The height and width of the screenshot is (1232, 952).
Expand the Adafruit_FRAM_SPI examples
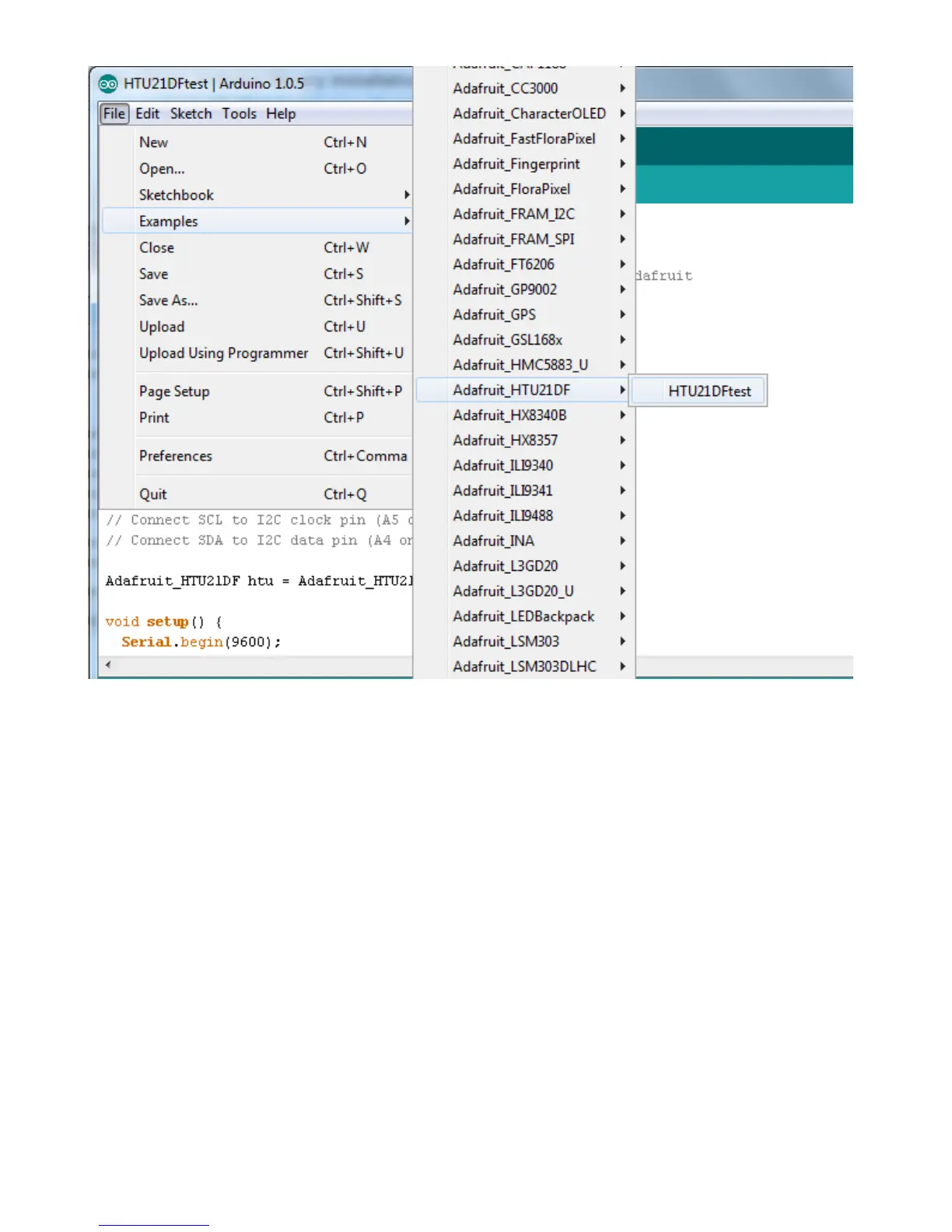pos(525,240)
